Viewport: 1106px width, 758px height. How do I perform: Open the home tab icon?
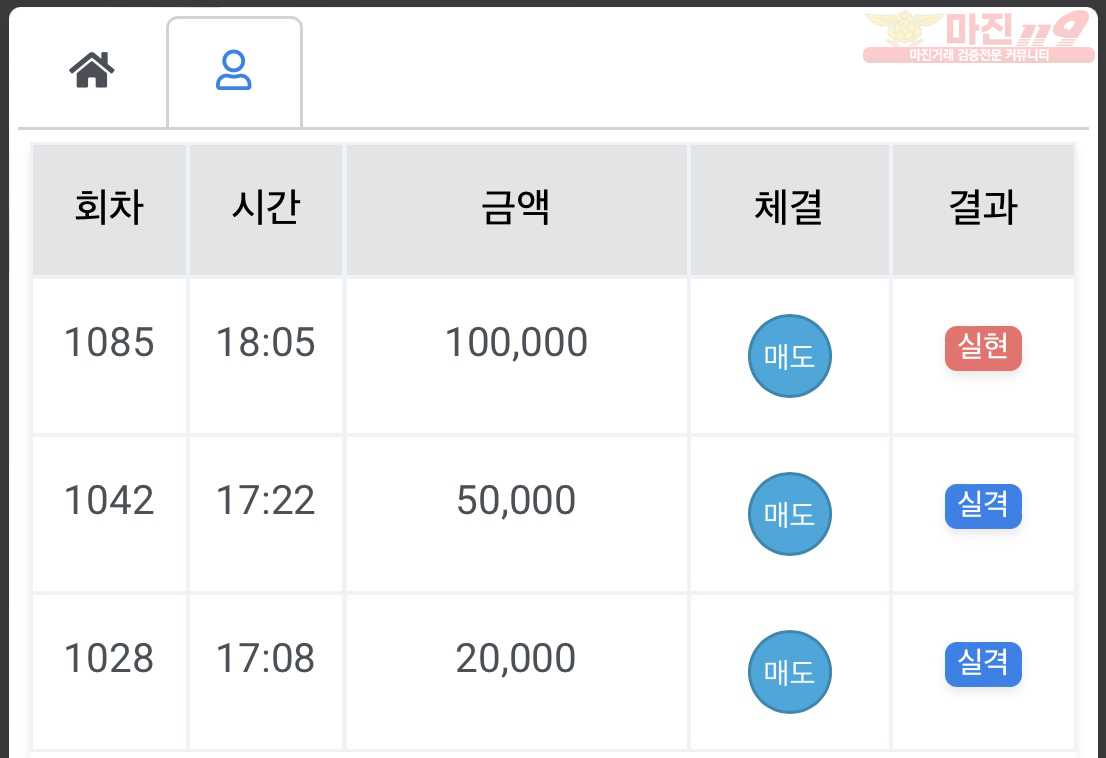click(92, 70)
